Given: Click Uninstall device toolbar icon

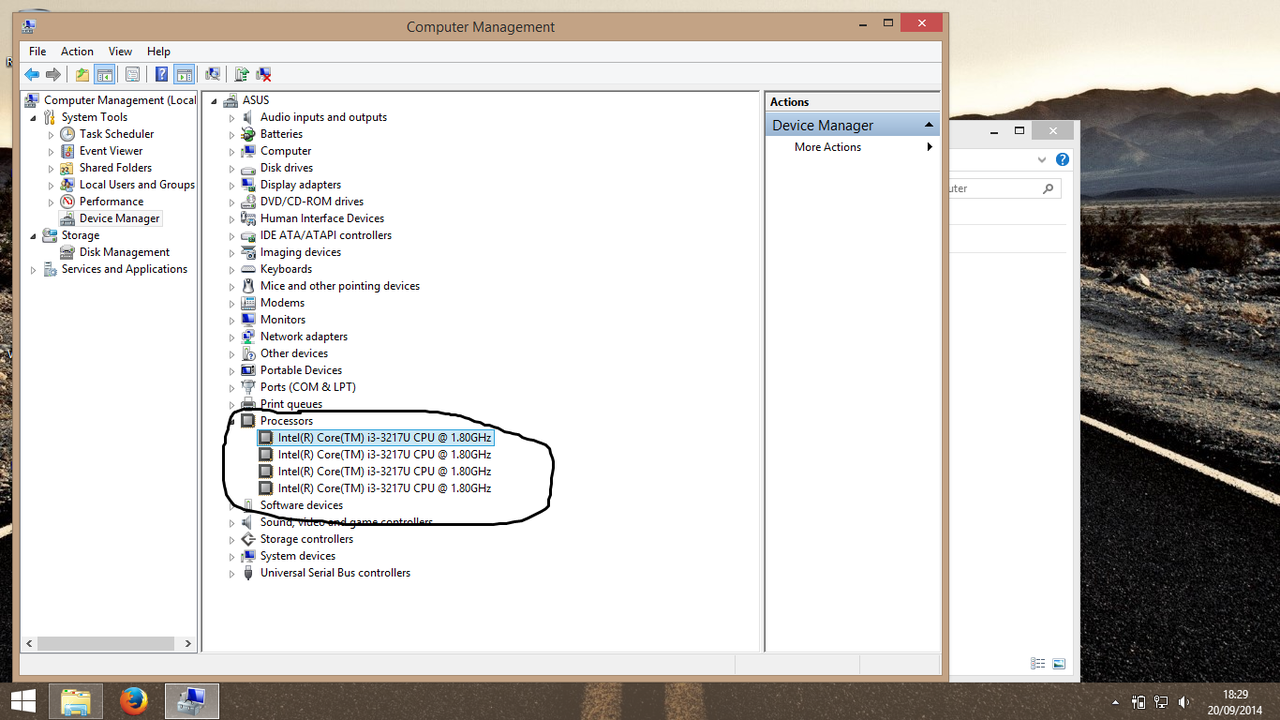Looking at the screenshot, I should pyautogui.click(x=264, y=74).
